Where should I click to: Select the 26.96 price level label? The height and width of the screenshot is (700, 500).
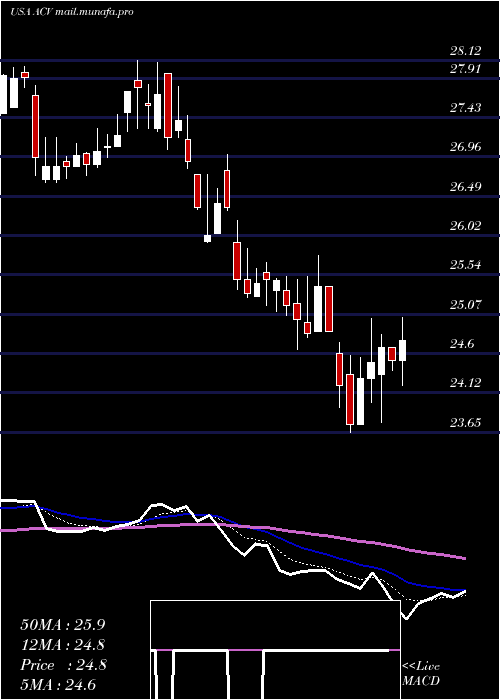(x=466, y=146)
